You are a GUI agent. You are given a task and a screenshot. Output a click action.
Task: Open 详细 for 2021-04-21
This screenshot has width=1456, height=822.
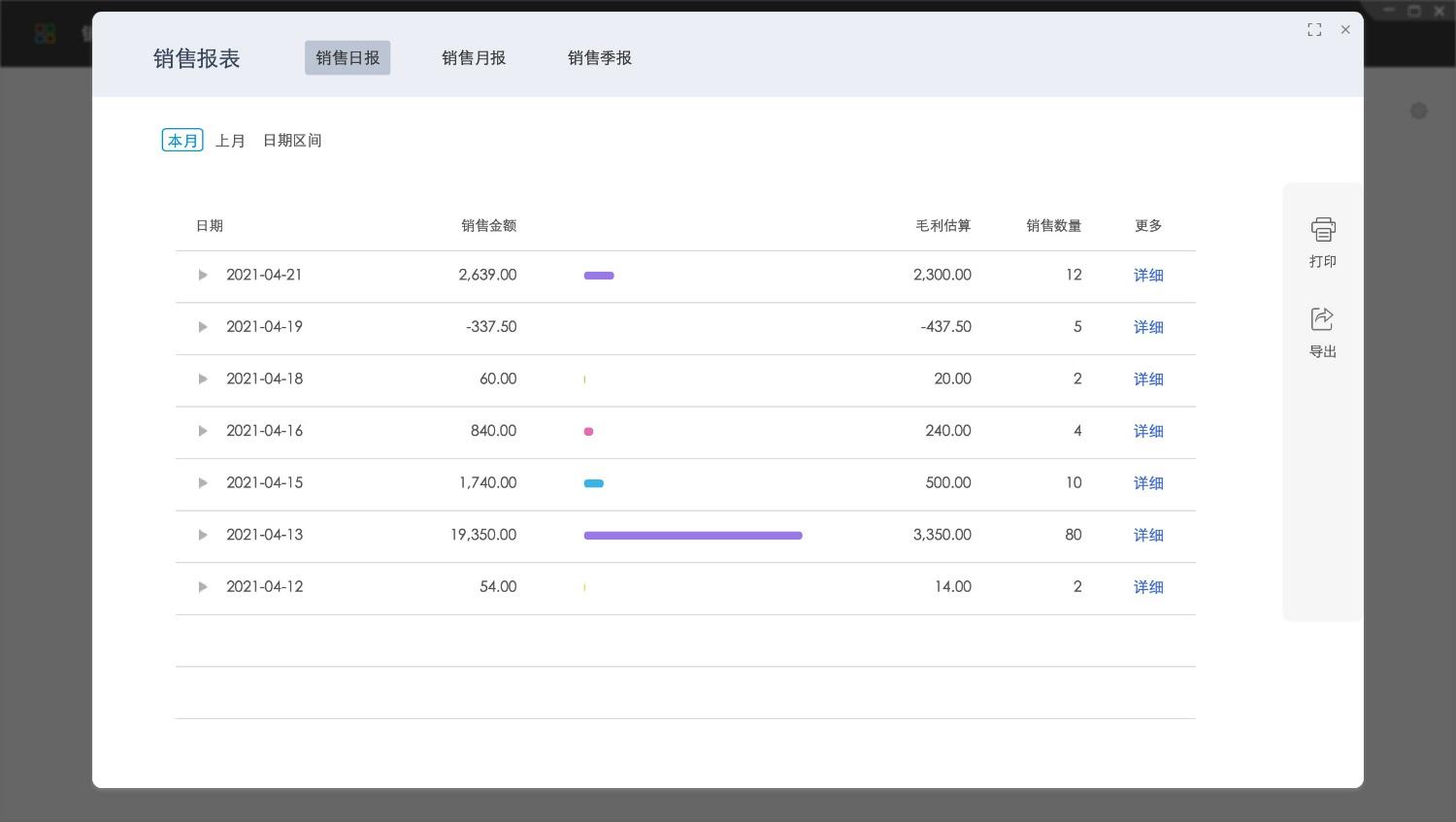point(1148,276)
